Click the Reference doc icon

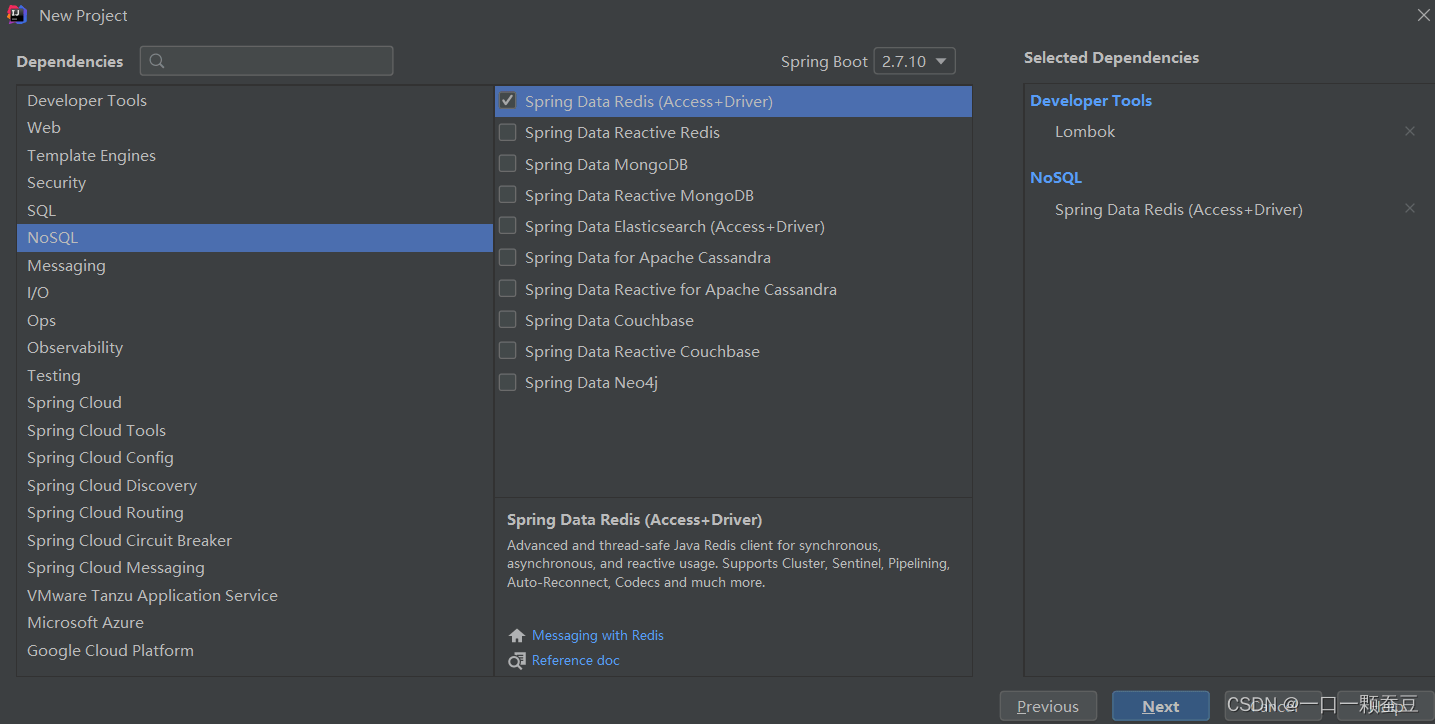coord(516,661)
